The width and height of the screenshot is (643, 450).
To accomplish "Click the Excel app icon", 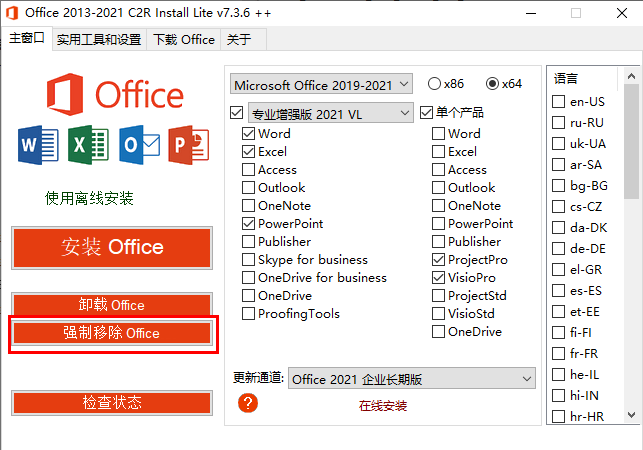I will point(87,146).
